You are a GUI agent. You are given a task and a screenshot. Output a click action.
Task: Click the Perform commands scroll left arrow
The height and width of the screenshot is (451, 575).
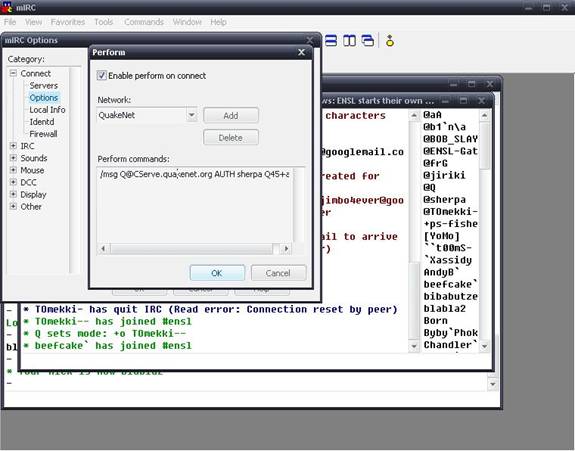click(103, 249)
